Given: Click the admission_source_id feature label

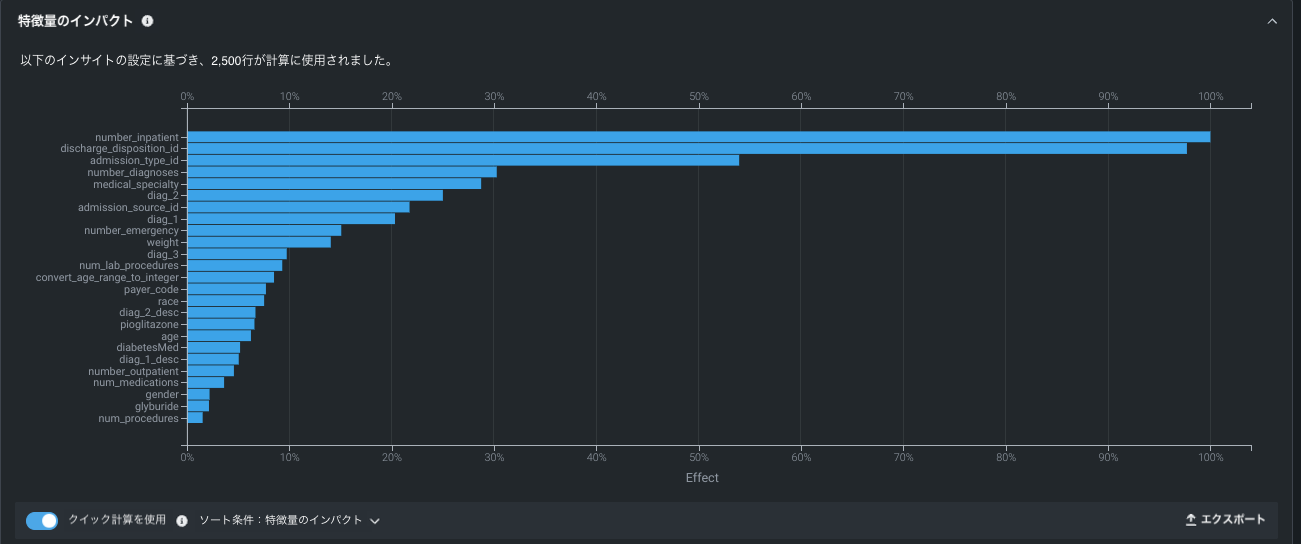Looking at the screenshot, I should point(128,207).
